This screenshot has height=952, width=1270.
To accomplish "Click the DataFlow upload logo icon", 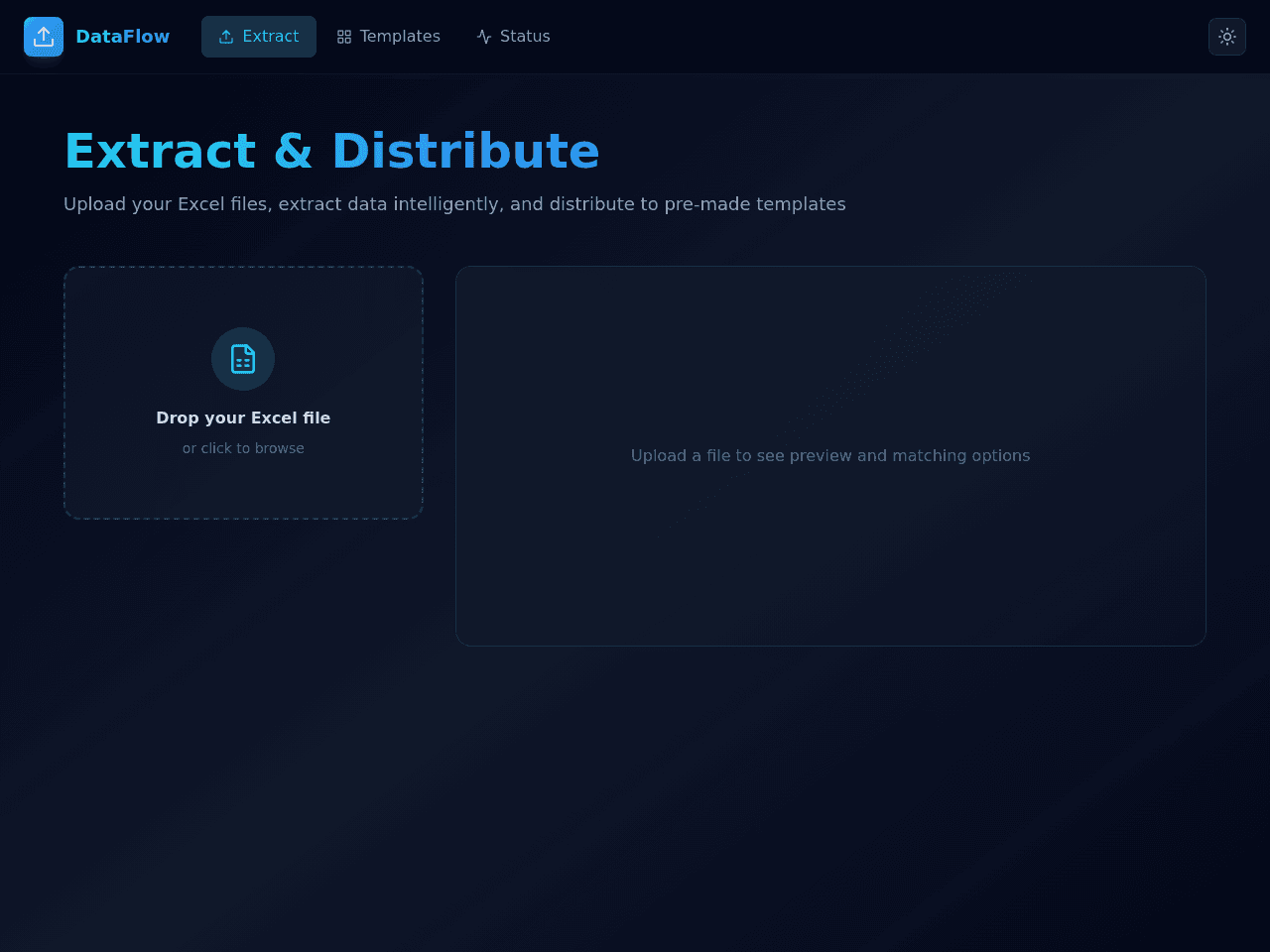I will point(44,37).
